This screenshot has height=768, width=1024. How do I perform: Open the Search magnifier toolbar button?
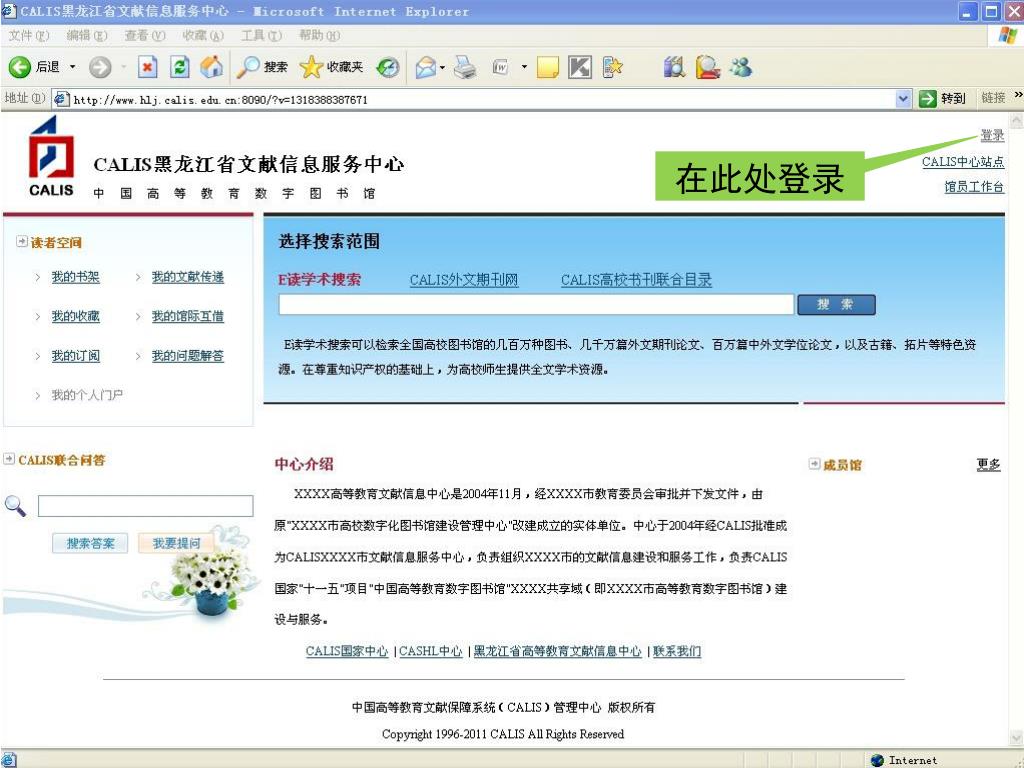point(262,67)
